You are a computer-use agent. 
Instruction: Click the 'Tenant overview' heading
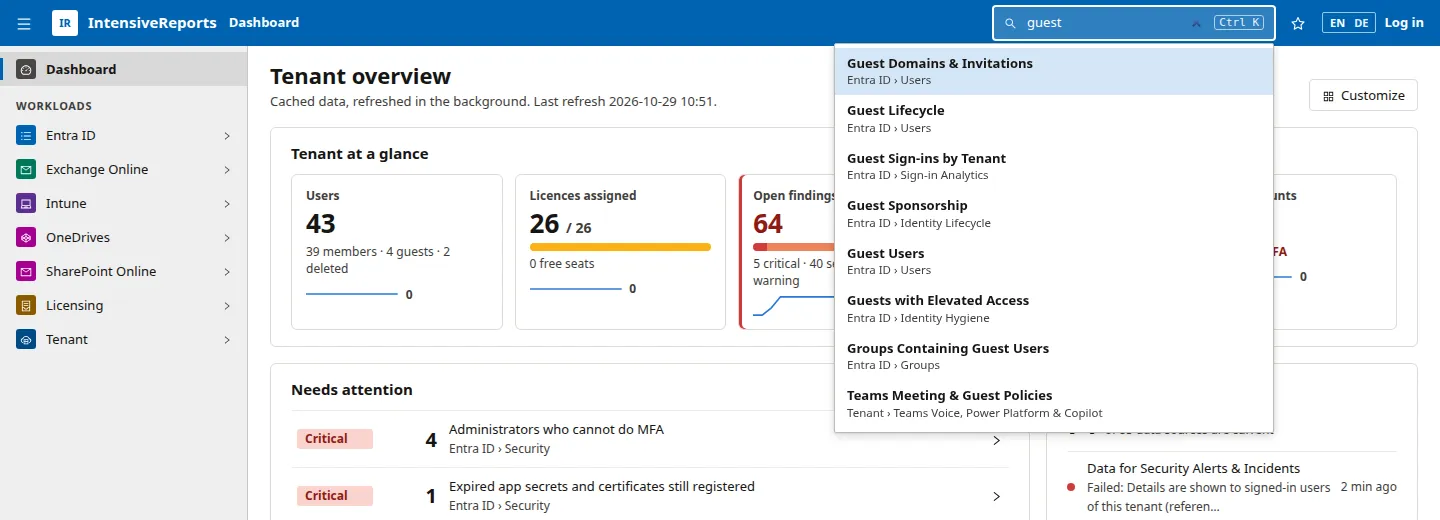pyautogui.click(x=361, y=77)
